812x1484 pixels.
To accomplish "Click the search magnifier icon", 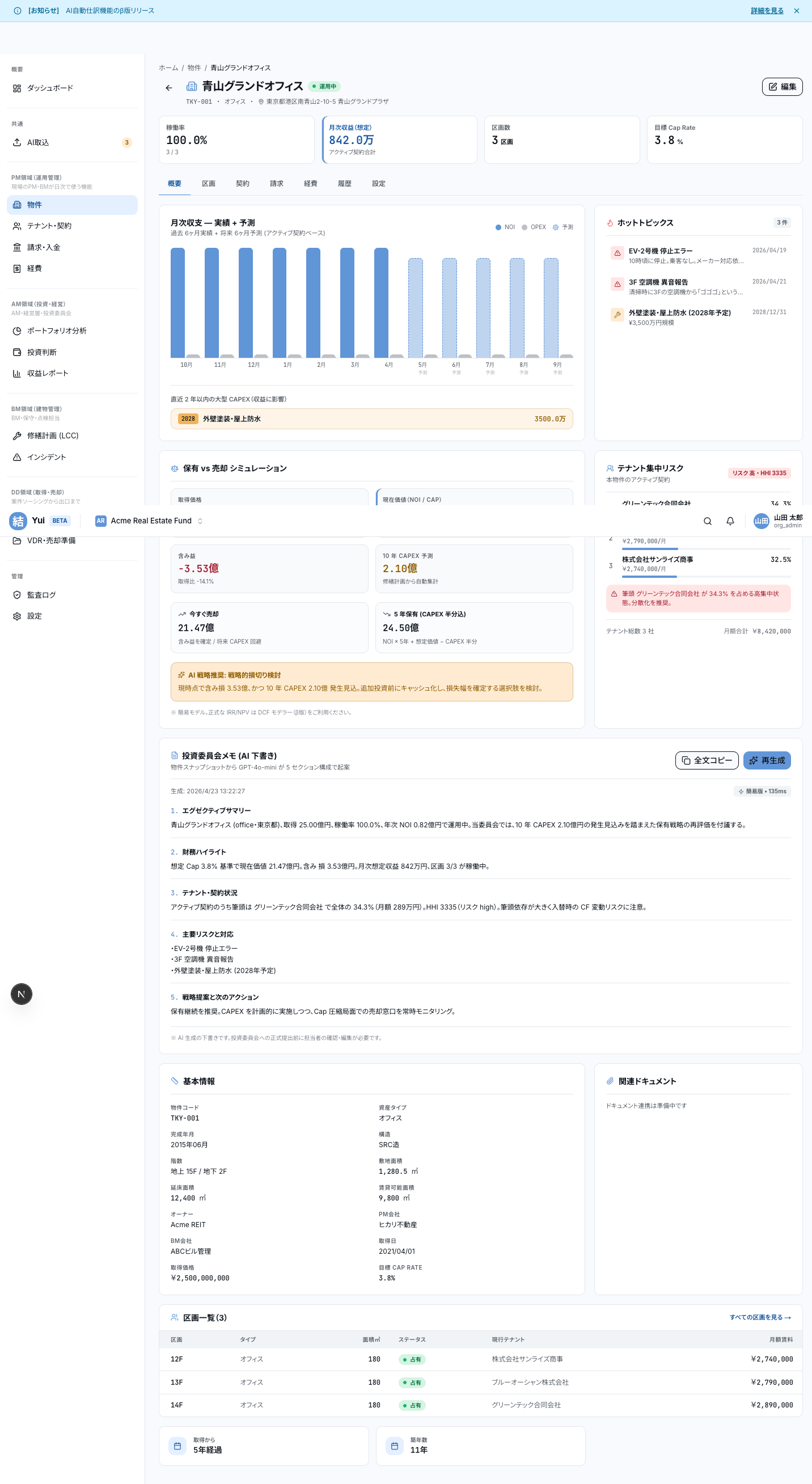I will [x=707, y=521].
